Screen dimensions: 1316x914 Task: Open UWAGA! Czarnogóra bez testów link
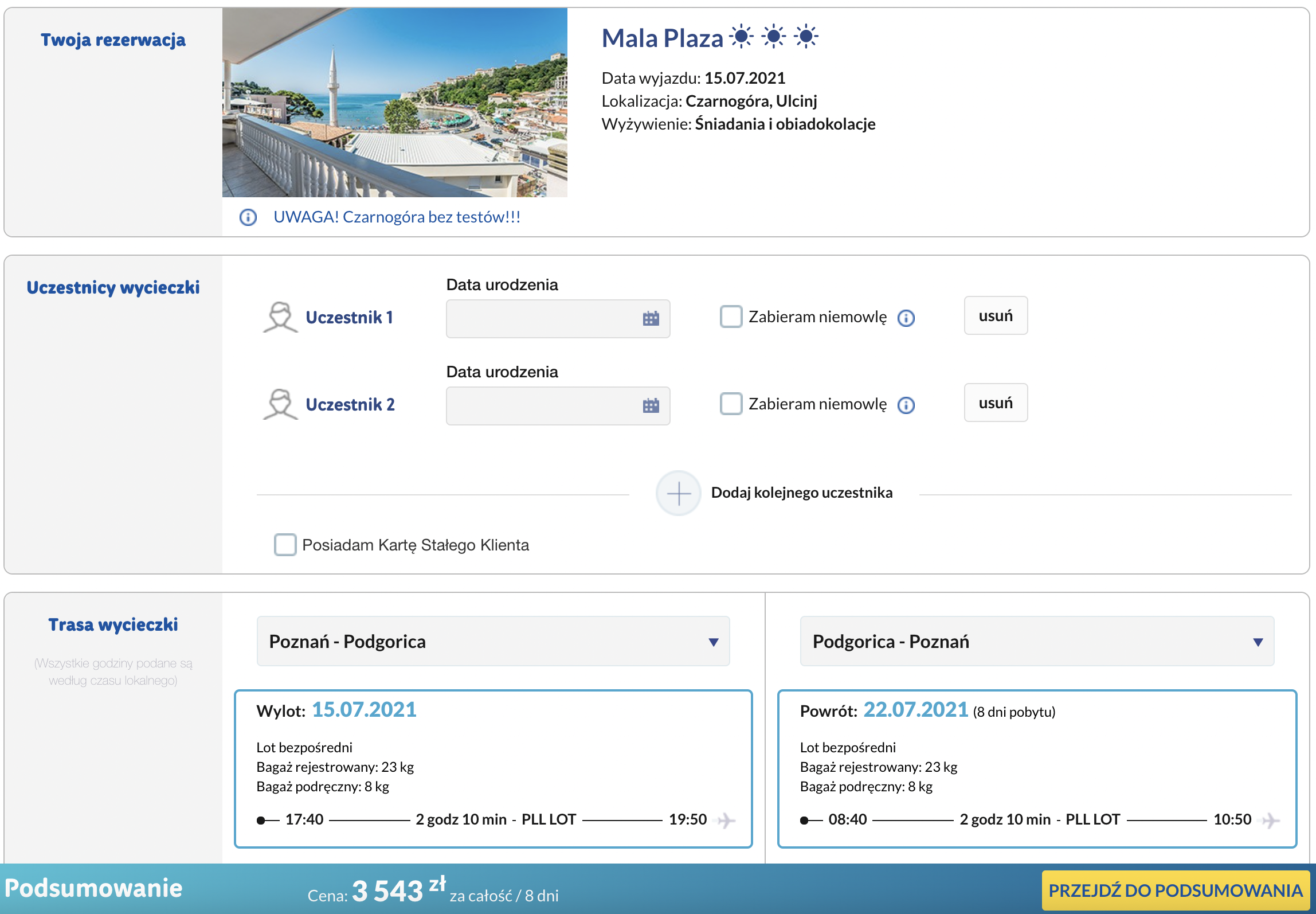(x=397, y=217)
